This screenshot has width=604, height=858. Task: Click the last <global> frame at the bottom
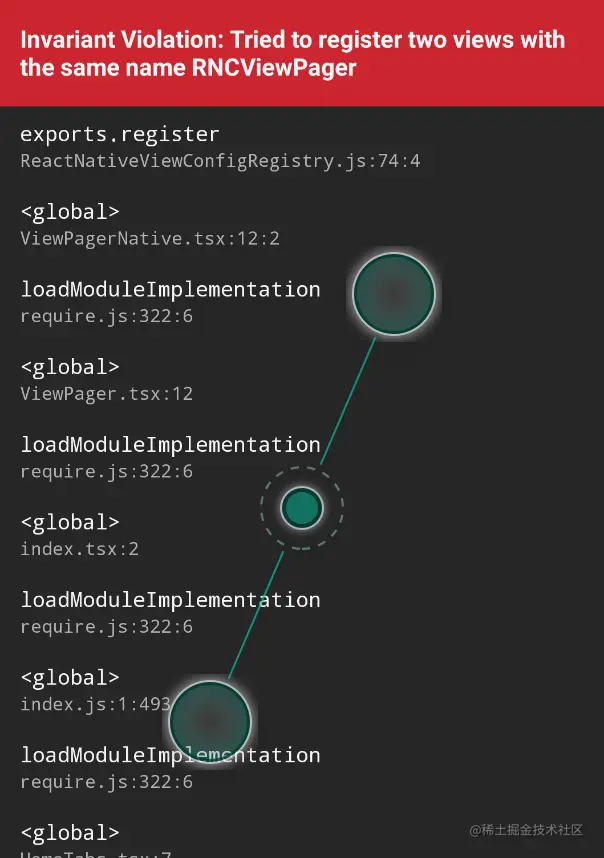pyautogui.click(x=70, y=832)
